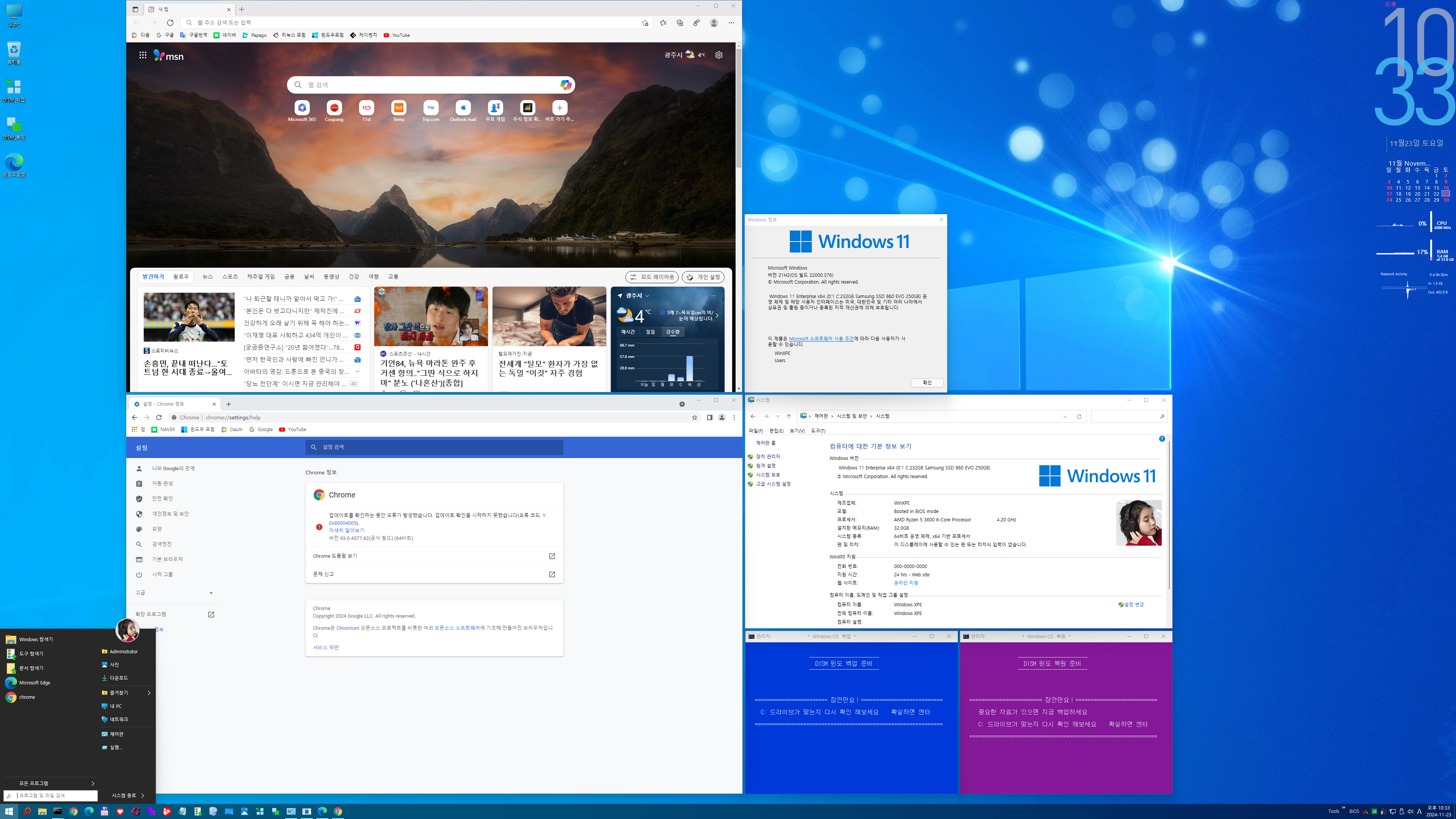Open 보기(V) menu in System window
Viewport: 1456px width, 819px height.
click(x=797, y=431)
